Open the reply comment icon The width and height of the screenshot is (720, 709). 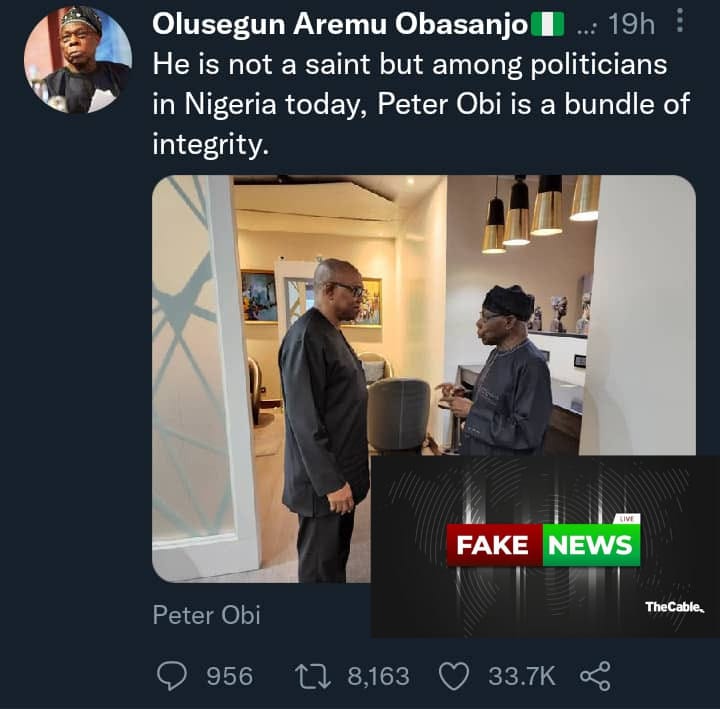[x=172, y=676]
